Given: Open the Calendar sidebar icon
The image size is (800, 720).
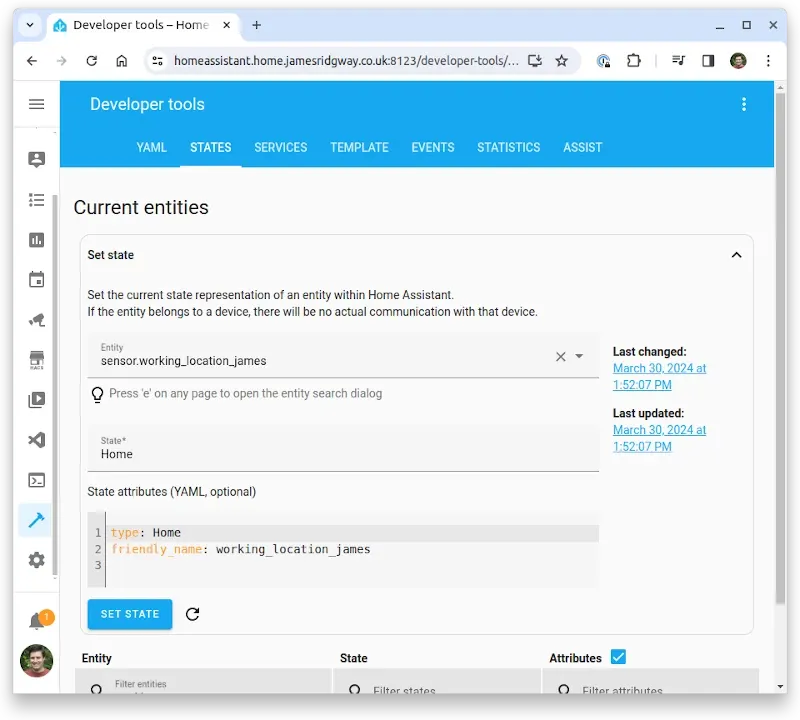Looking at the screenshot, I should [x=36, y=280].
